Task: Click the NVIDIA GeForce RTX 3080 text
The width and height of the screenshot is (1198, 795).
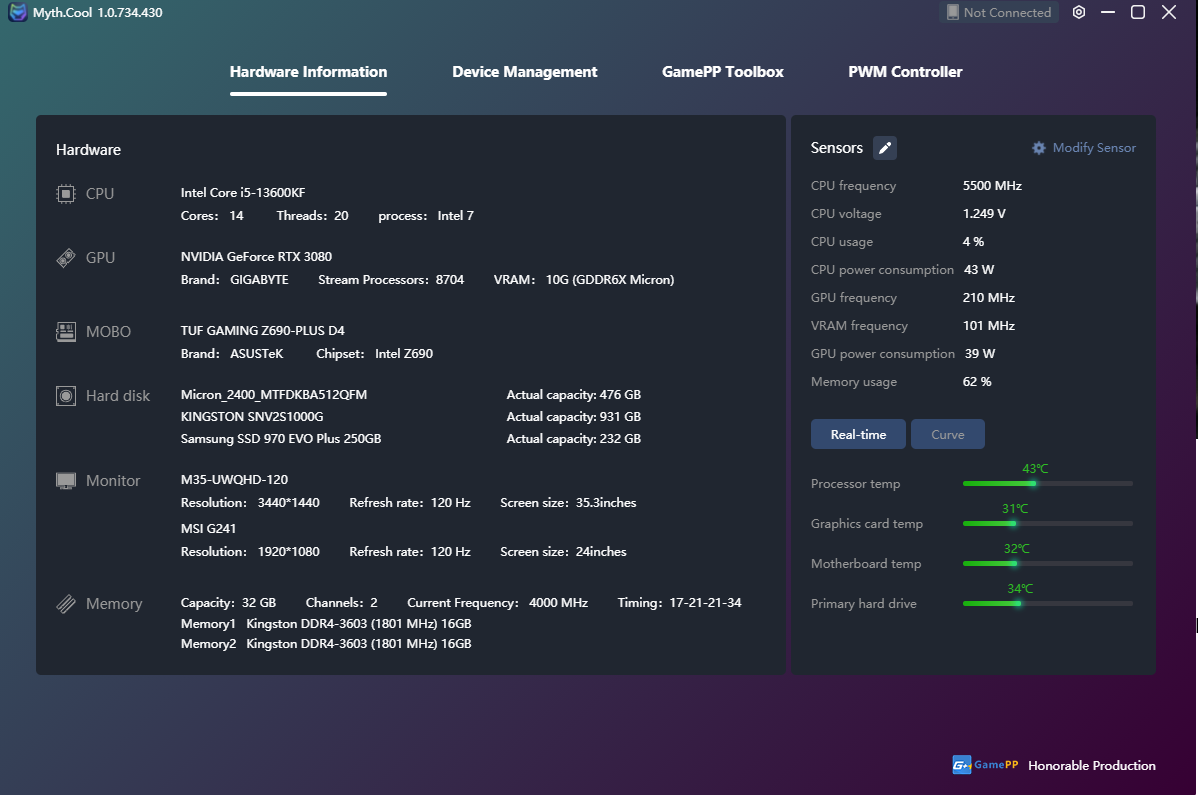Action: (256, 257)
